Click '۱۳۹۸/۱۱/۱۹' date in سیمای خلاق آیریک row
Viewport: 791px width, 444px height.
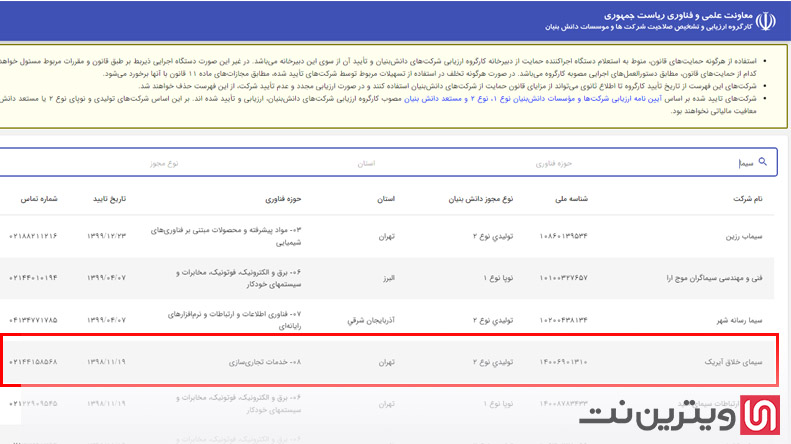(x=106, y=362)
